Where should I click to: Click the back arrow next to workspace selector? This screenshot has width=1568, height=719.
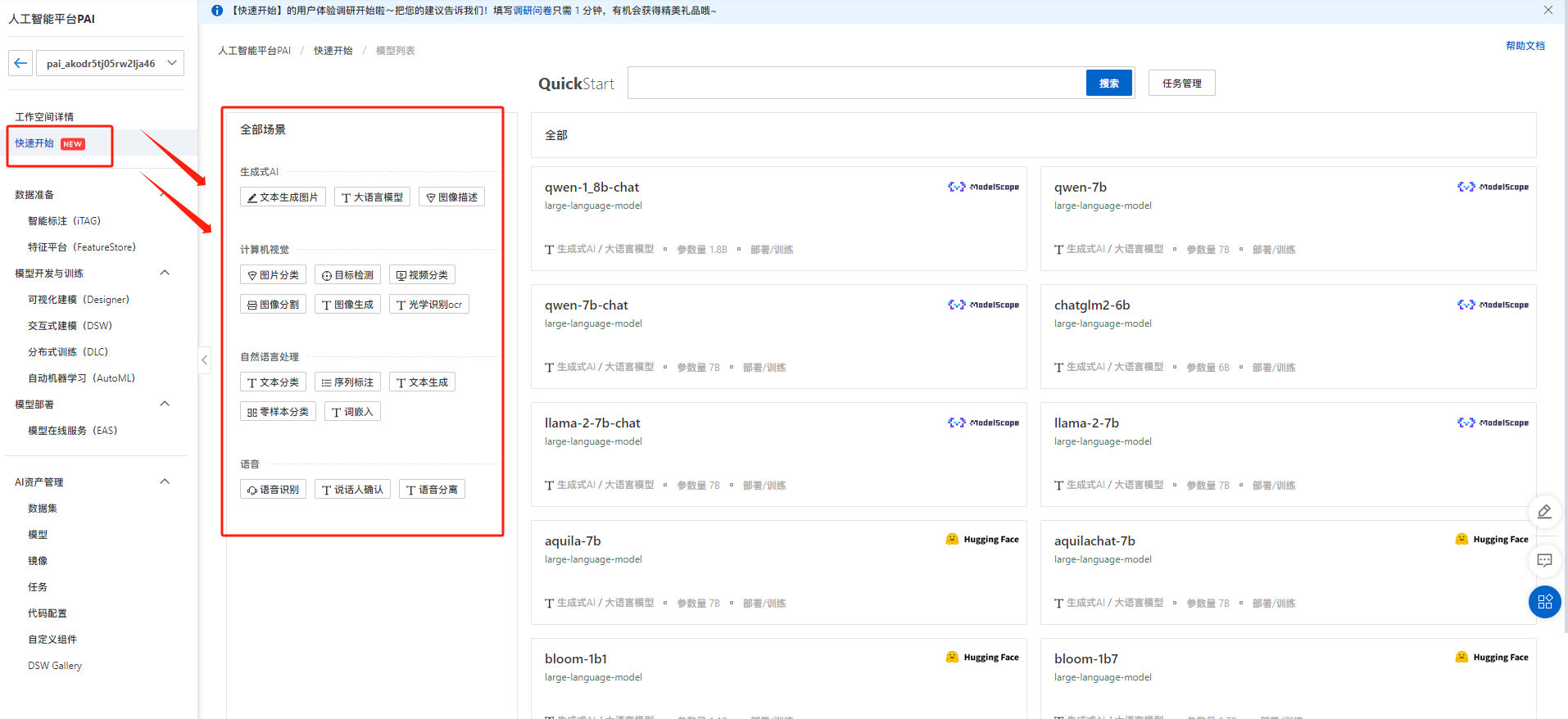pyautogui.click(x=20, y=63)
